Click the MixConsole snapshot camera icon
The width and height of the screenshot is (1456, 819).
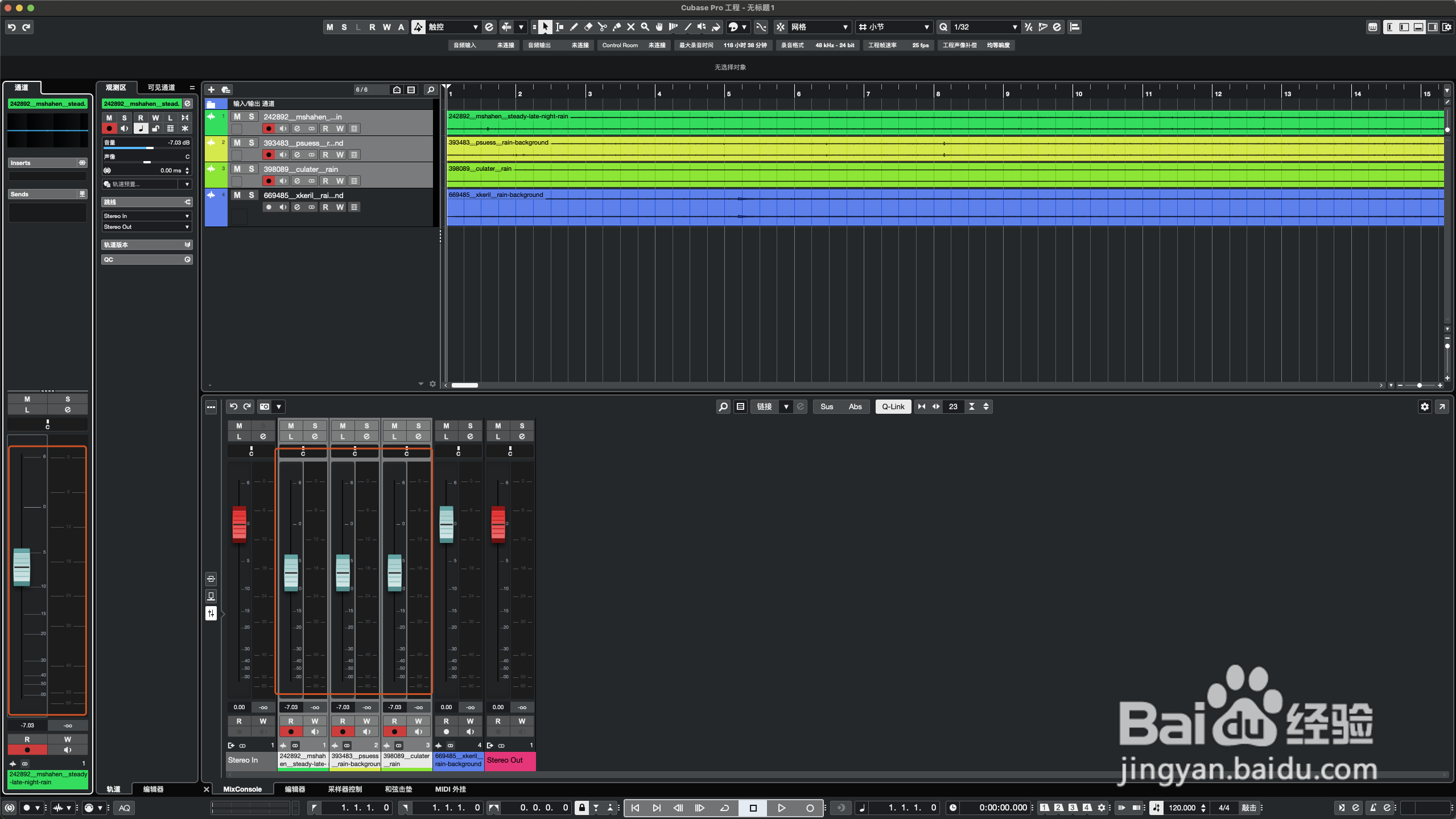tap(265, 406)
